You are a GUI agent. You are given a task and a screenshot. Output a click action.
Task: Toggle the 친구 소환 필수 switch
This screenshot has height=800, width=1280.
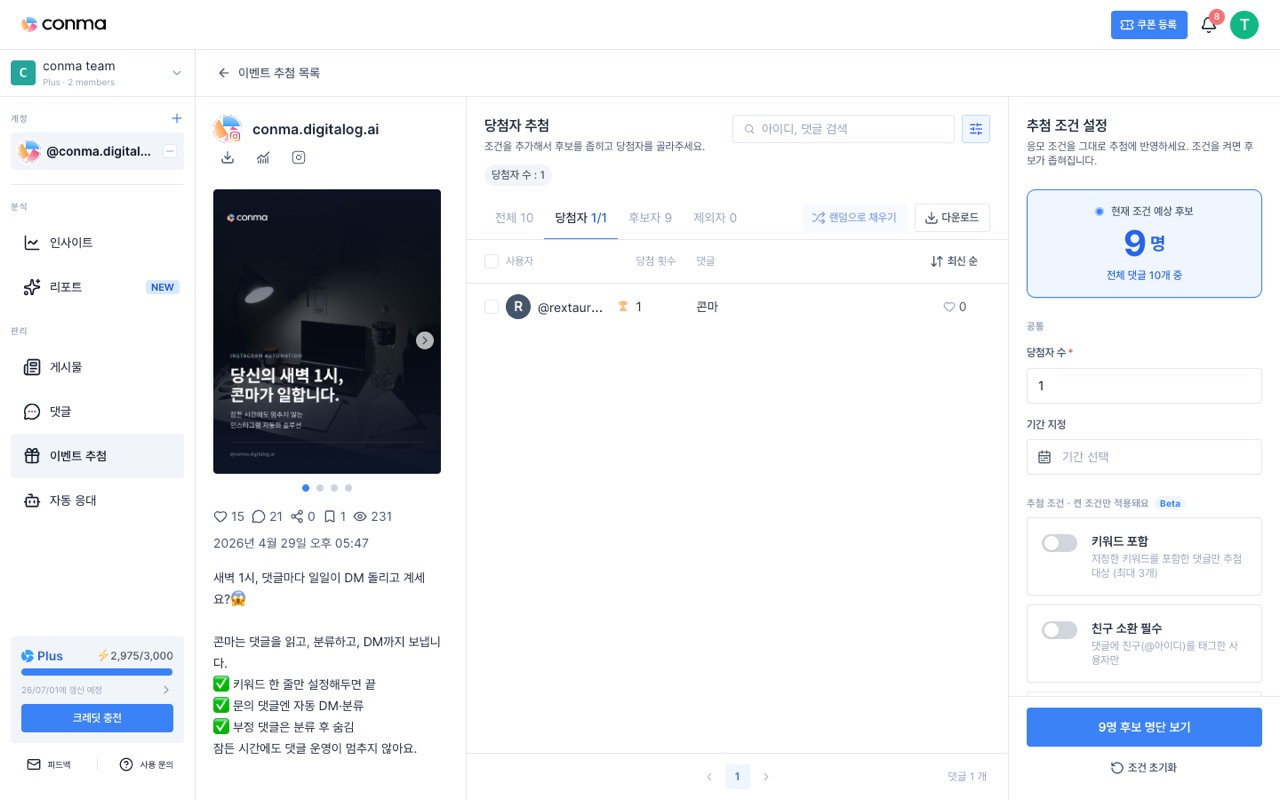pos(1059,630)
